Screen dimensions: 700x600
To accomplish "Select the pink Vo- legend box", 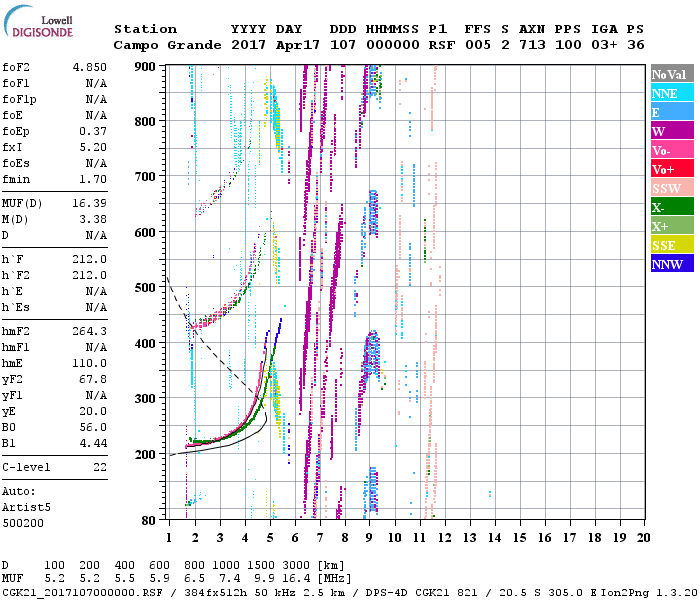I will pyautogui.click(x=672, y=150).
